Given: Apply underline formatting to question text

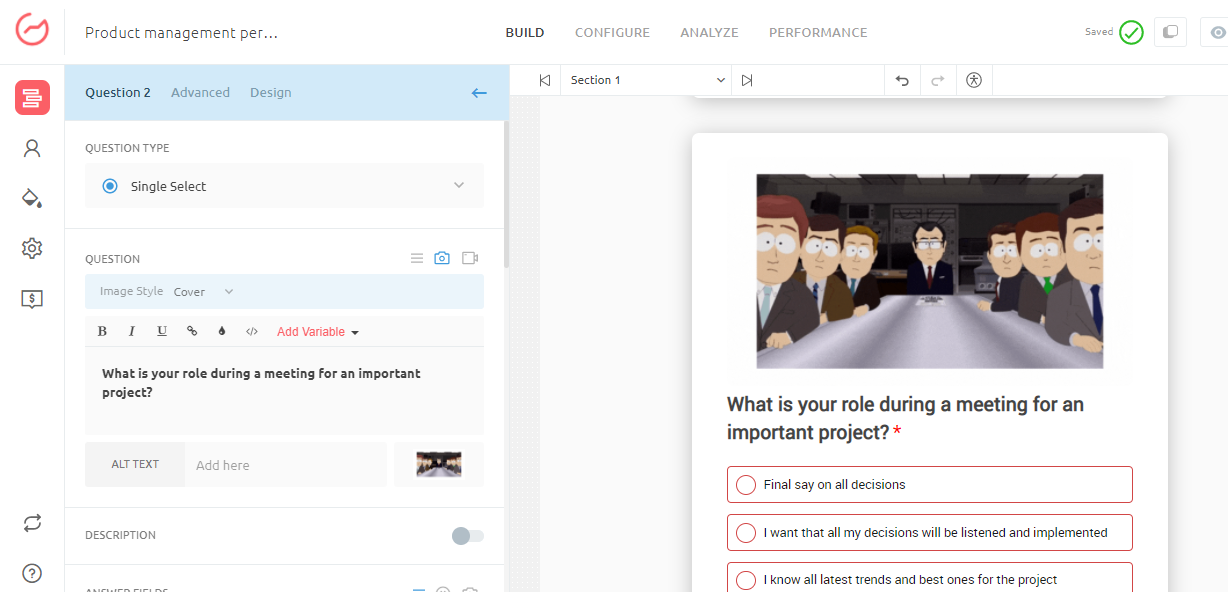Looking at the screenshot, I should (162, 331).
